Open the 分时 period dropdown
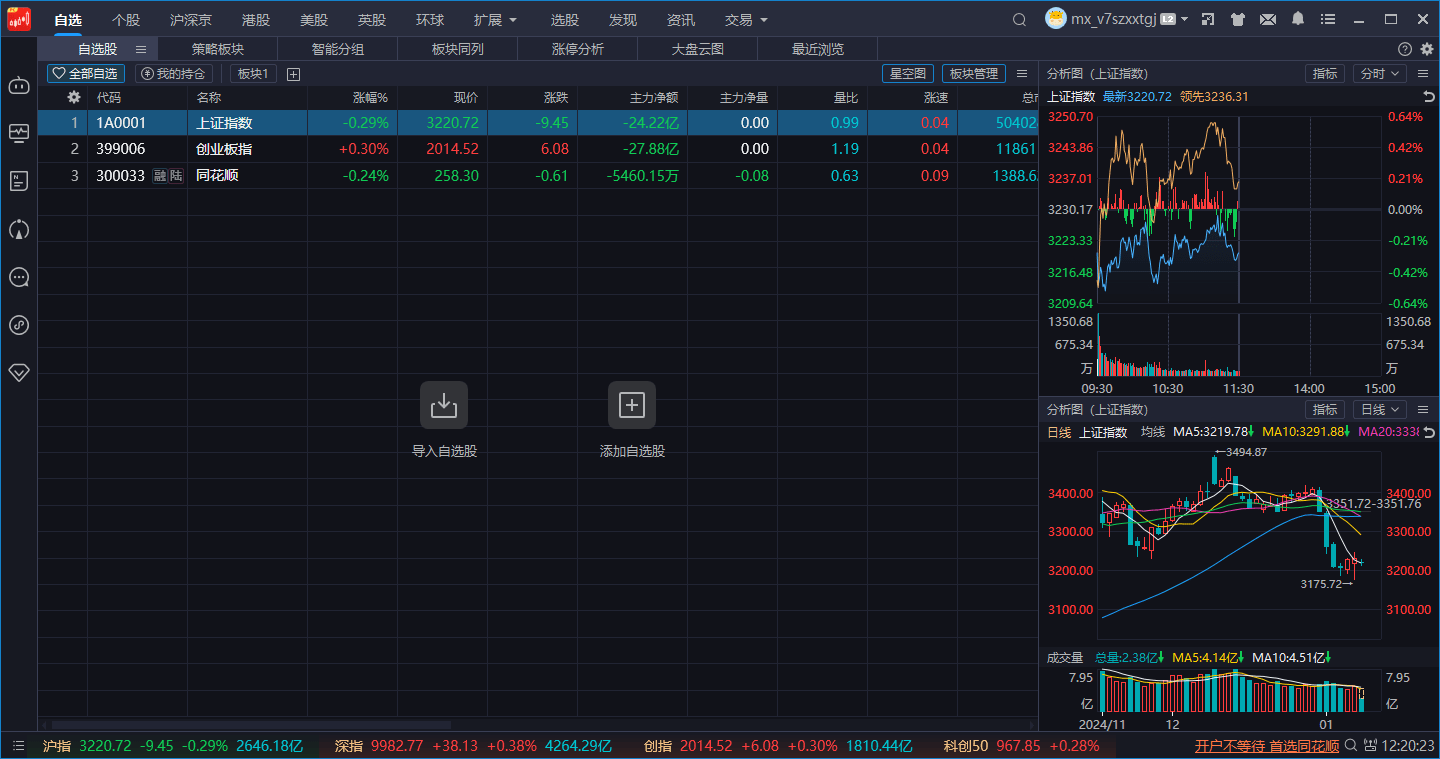Image resolution: width=1440 pixels, height=759 pixels. [x=1380, y=74]
